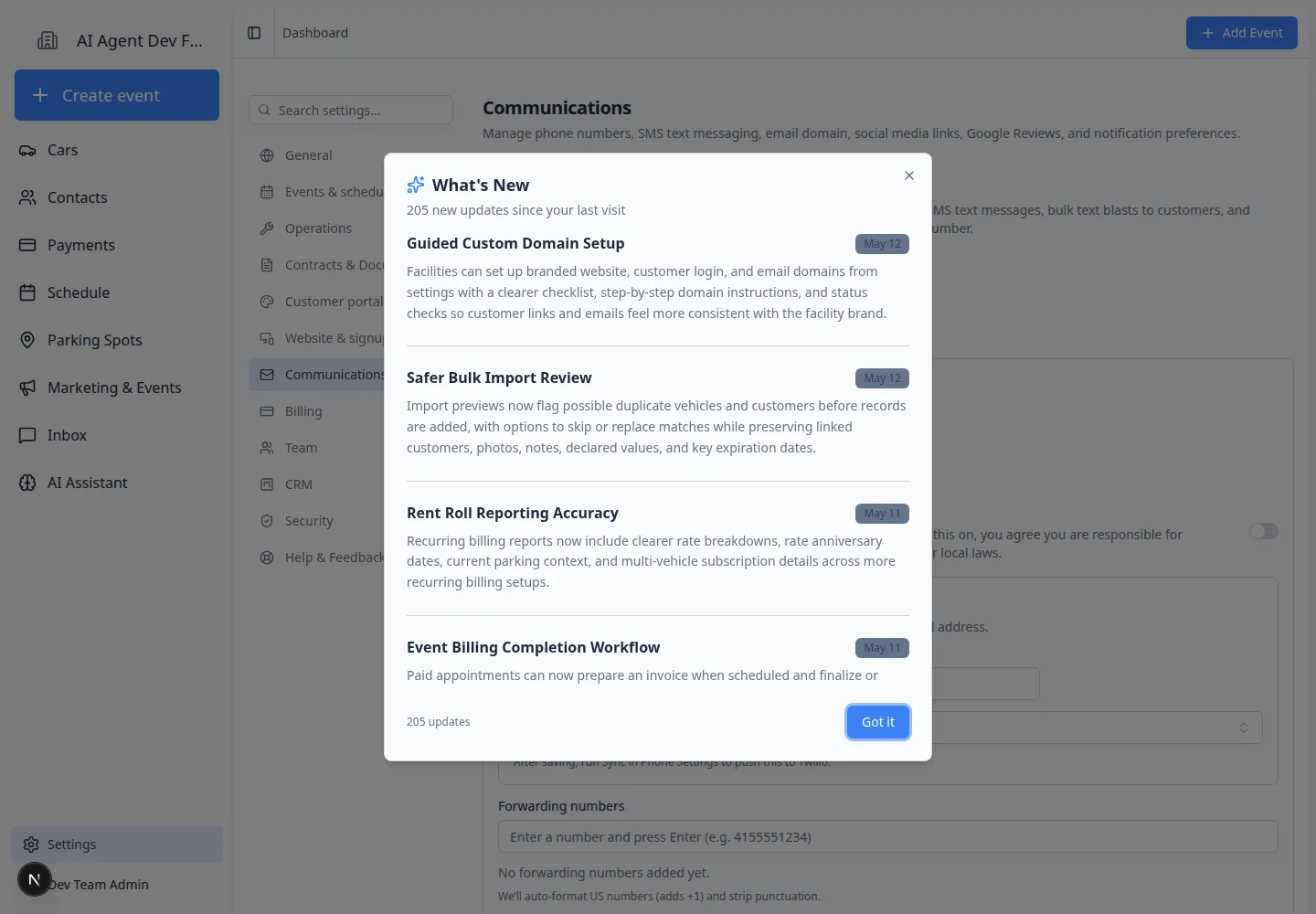This screenshot has height=914, width=1316.
Task: Open the Inbox
Action: click(x=117, y=435)
